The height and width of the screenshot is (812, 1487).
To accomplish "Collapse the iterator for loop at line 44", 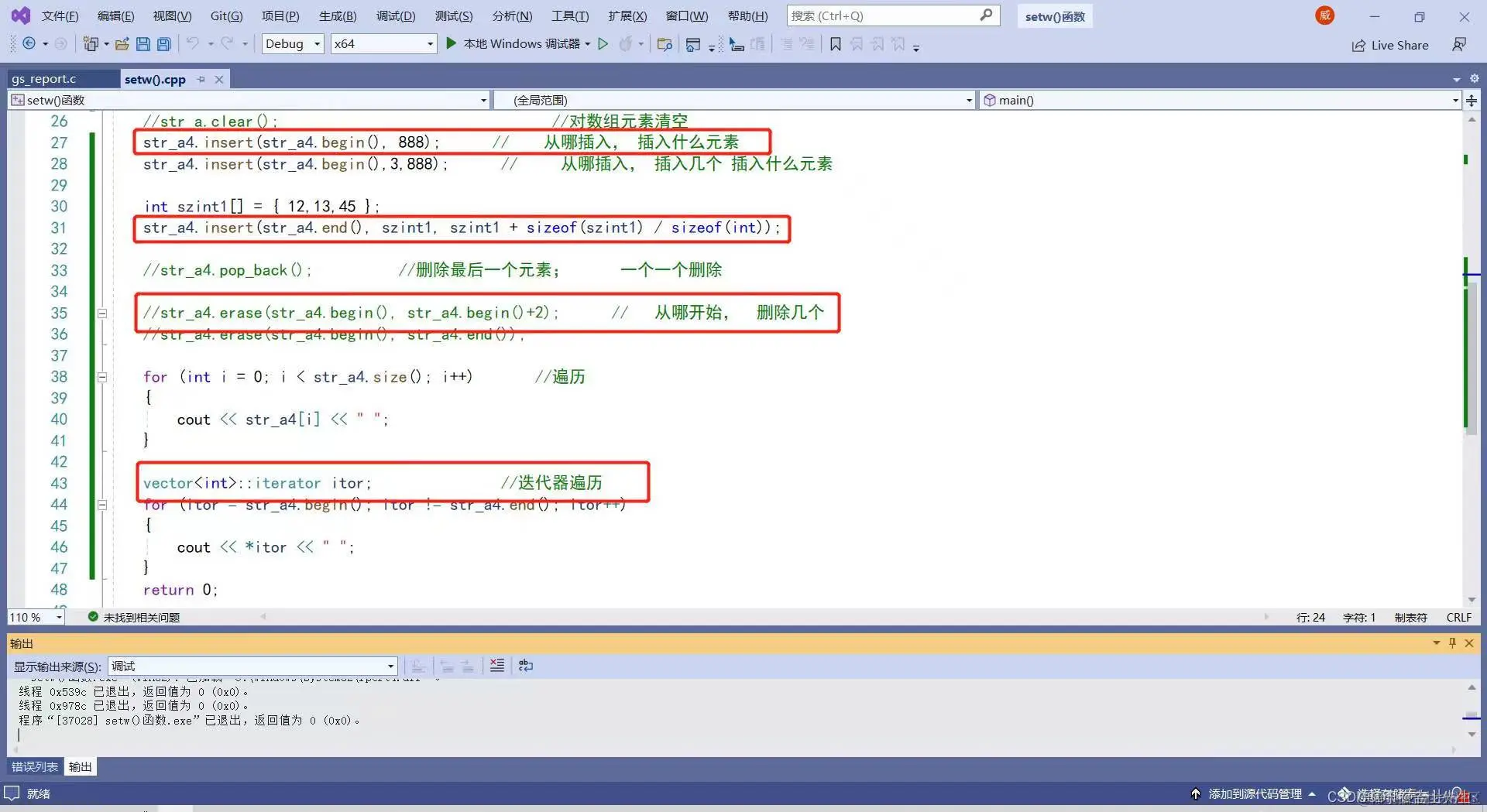I will [x=101, y=505].
